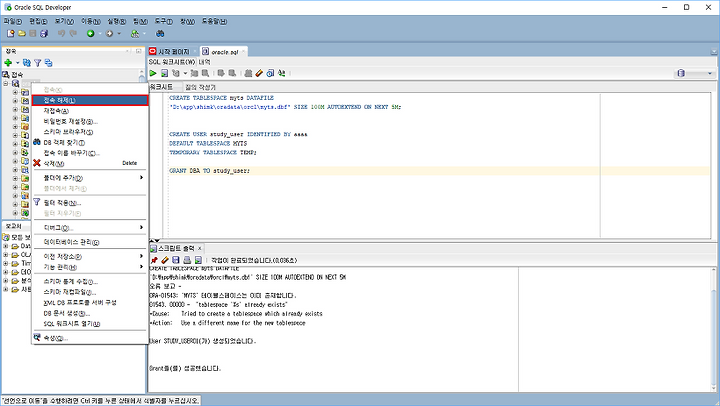Open the dropdown arrow beside New Connection plus

click(17, 63)
